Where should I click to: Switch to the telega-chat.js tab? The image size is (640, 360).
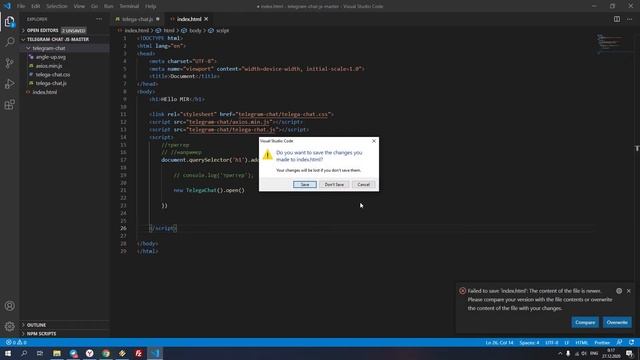137,19
